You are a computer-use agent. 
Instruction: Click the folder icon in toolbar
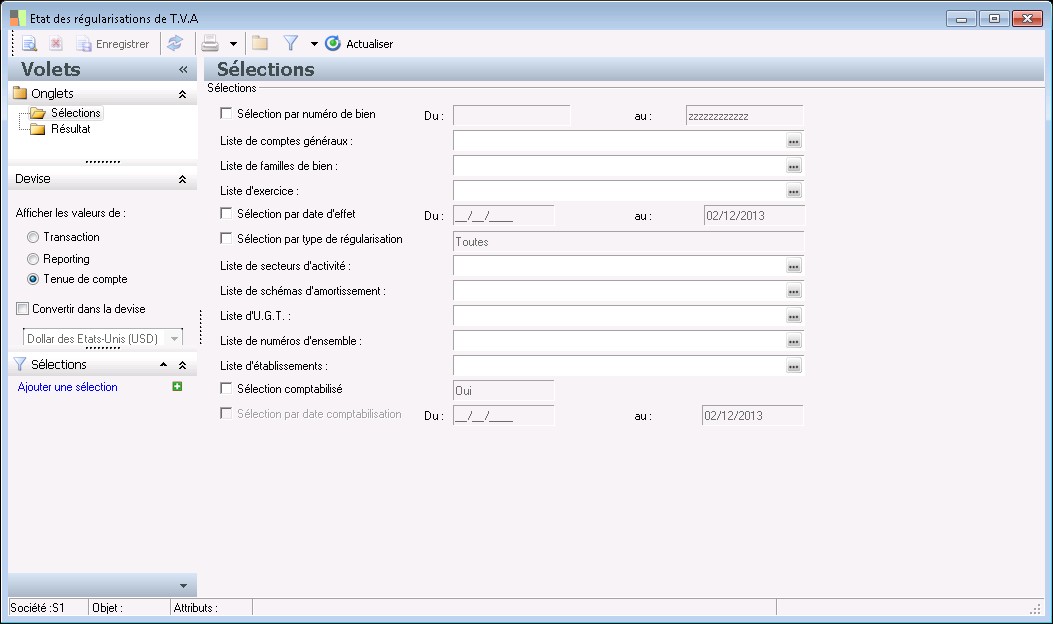(x=260, y=44)
